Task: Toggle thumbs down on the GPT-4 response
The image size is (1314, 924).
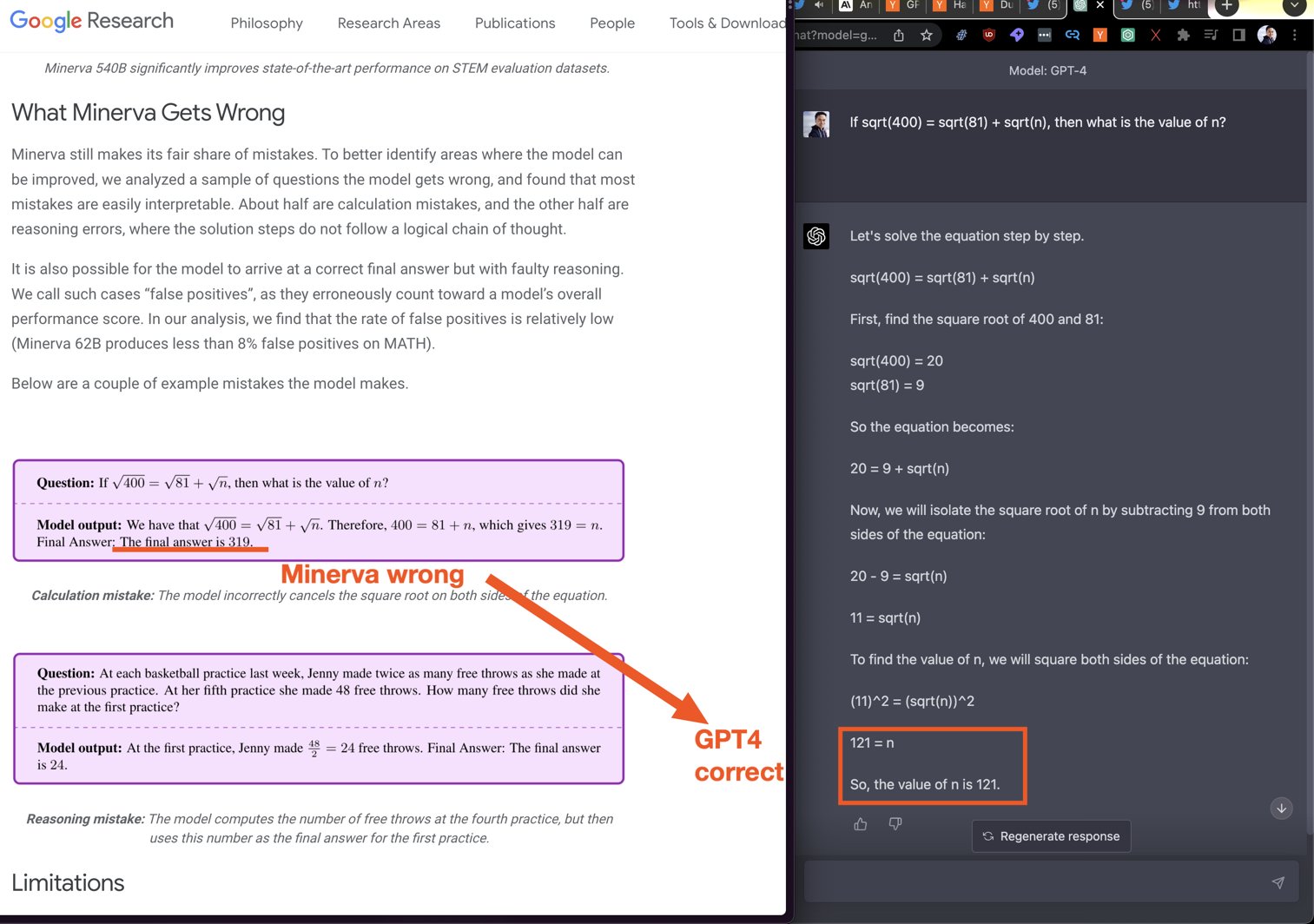Action: 895,823
